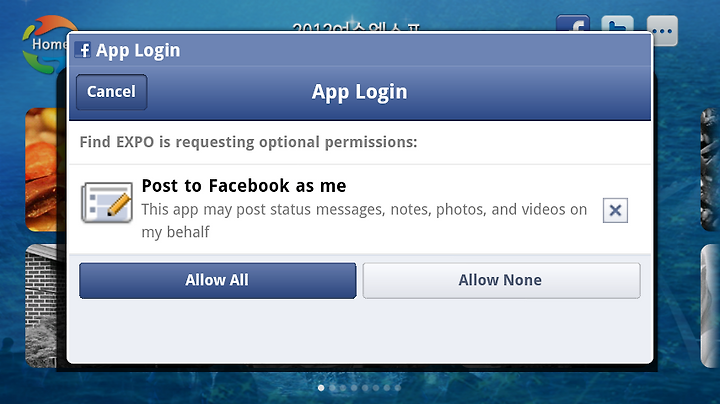Open the upper right edge thumbnail

tap(710, 169)
